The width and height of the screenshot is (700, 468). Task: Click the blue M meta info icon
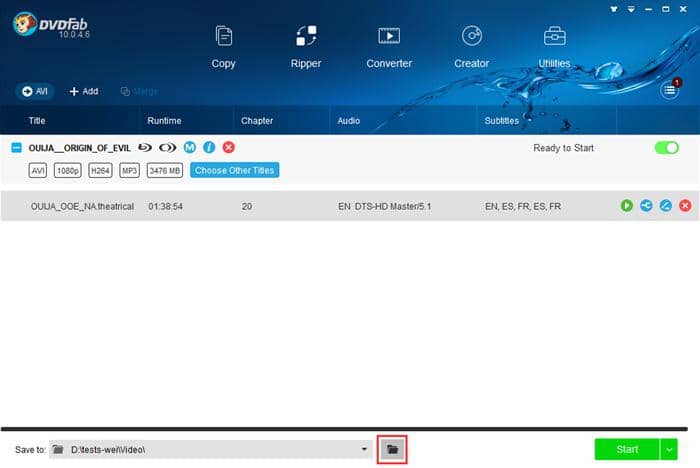click(190, 147)
